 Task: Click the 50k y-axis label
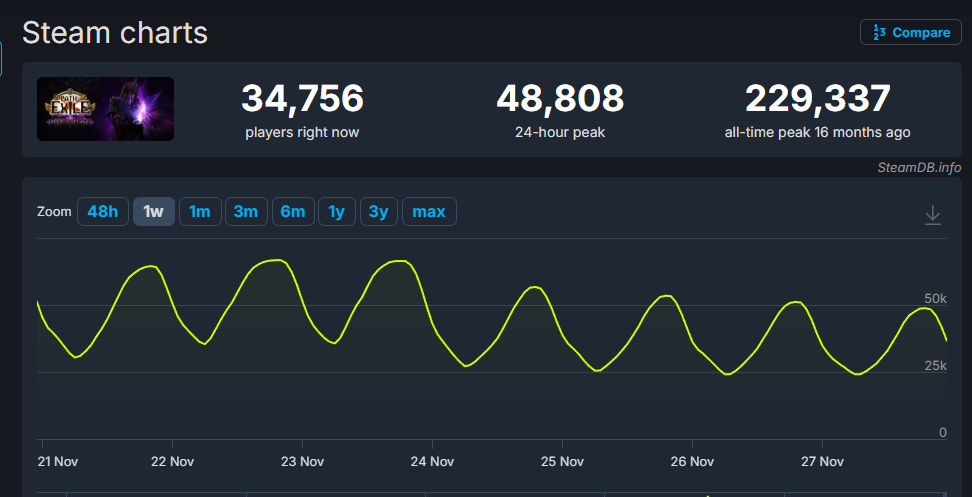click(935, 299)
